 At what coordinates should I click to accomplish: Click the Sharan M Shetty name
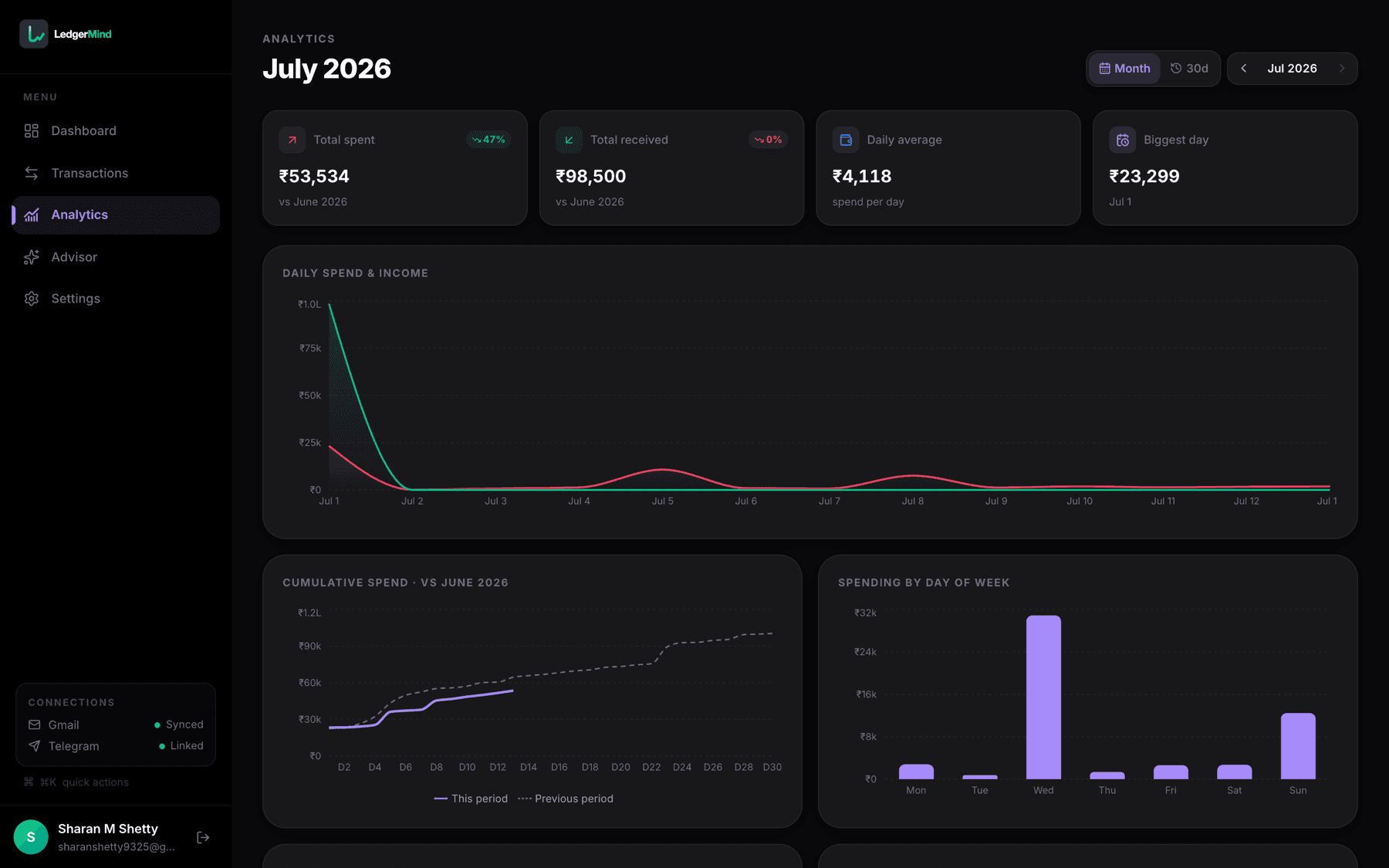tap(108, 829)
